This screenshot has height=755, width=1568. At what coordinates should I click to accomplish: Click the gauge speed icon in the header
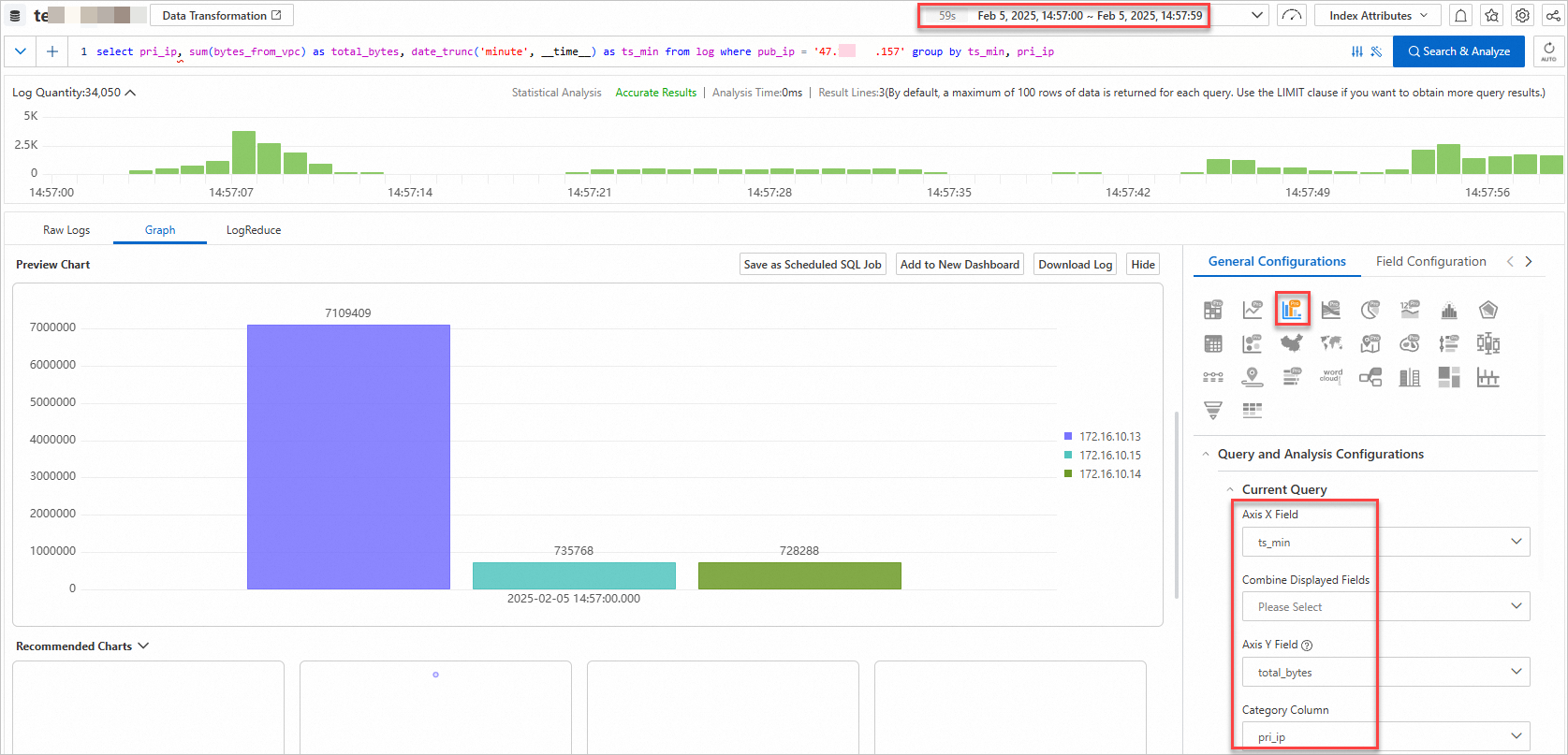(1292, 16)
